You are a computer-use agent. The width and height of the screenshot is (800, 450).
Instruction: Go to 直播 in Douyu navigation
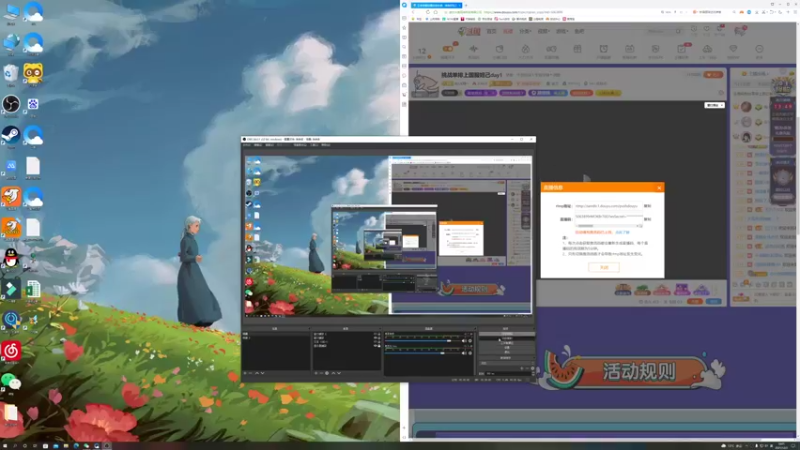508,31
